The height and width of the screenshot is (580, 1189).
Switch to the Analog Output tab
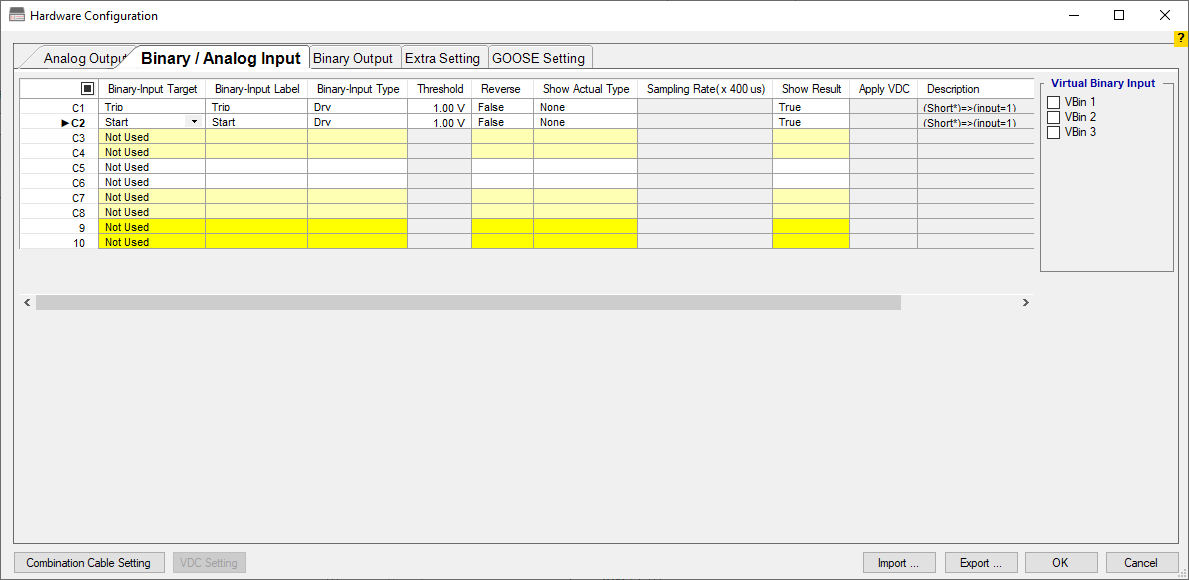point(82,58)
